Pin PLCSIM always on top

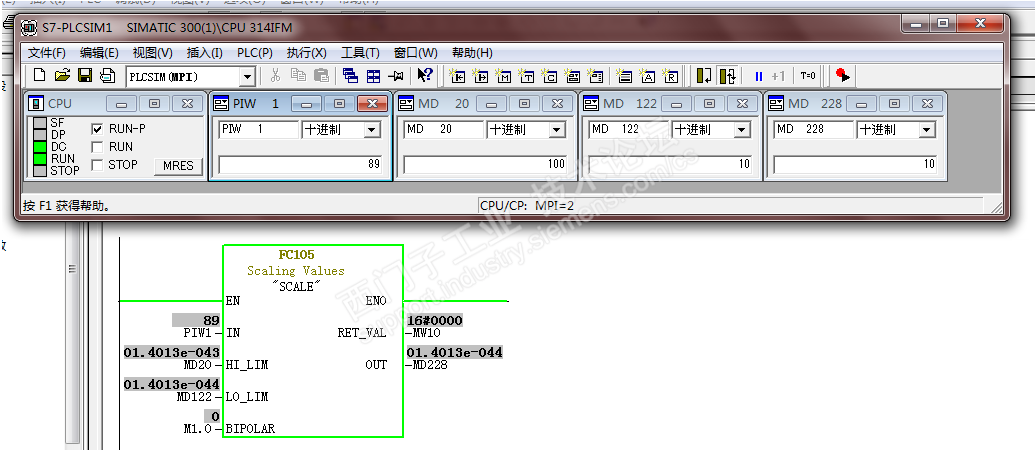pos(396,76)
